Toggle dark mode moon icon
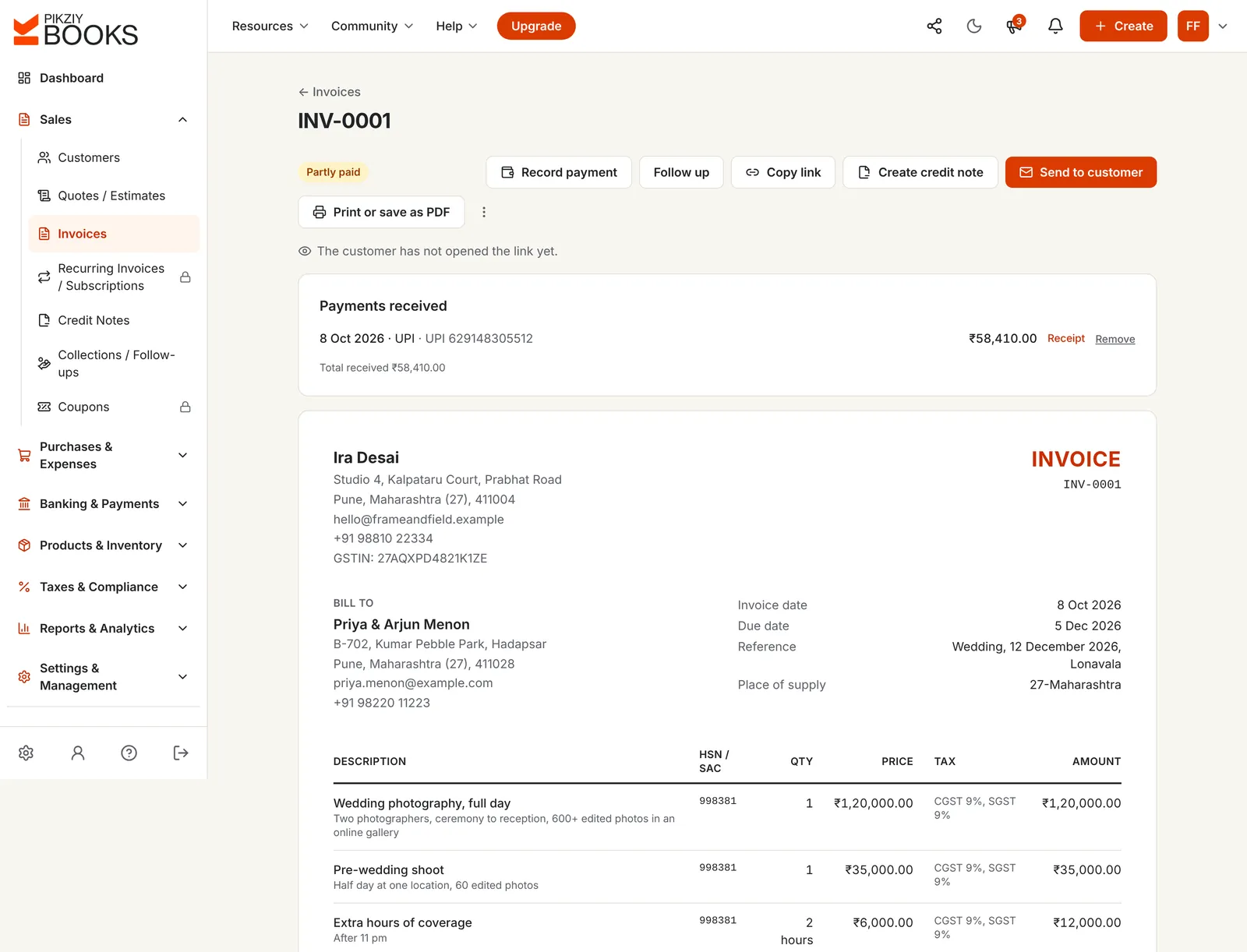This screenshot has width=1247, height=952. 974,26
